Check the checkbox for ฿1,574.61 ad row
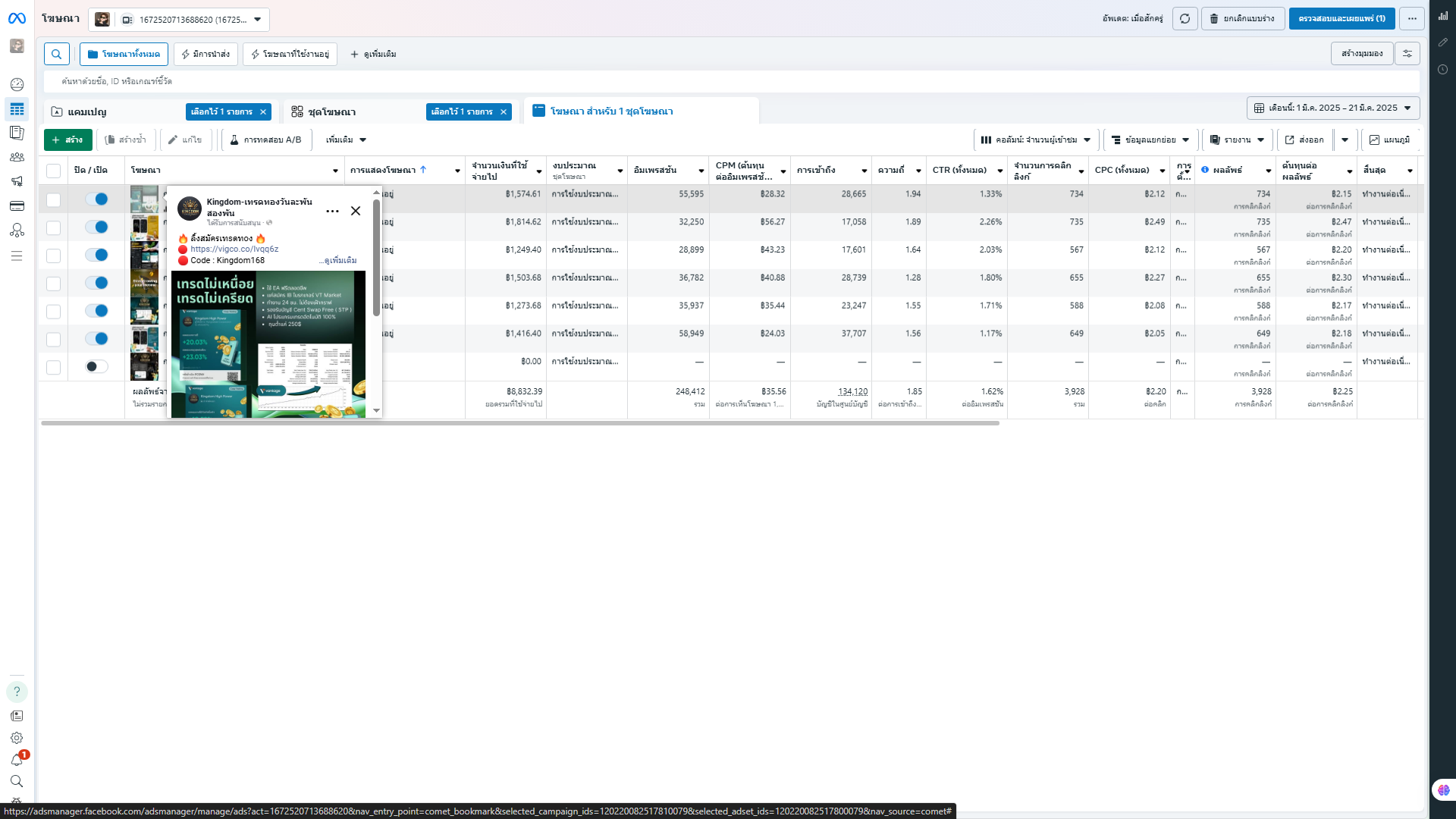 pos(53,199)
